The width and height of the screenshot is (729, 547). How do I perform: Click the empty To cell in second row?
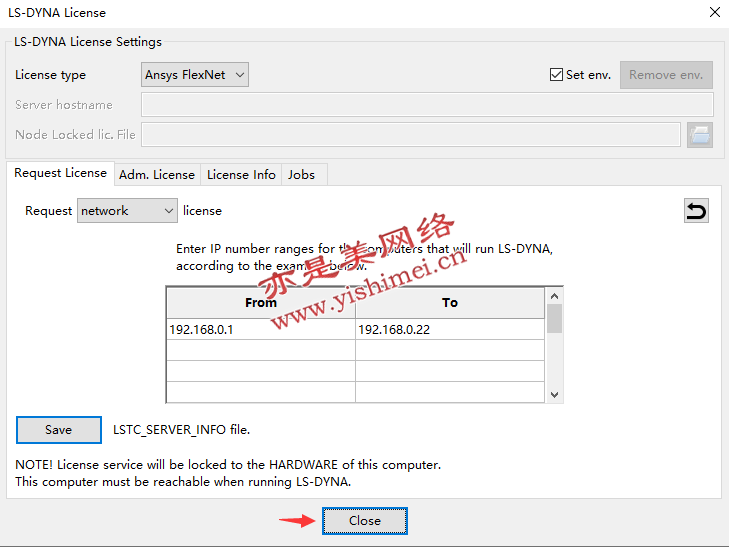[450, 350]
